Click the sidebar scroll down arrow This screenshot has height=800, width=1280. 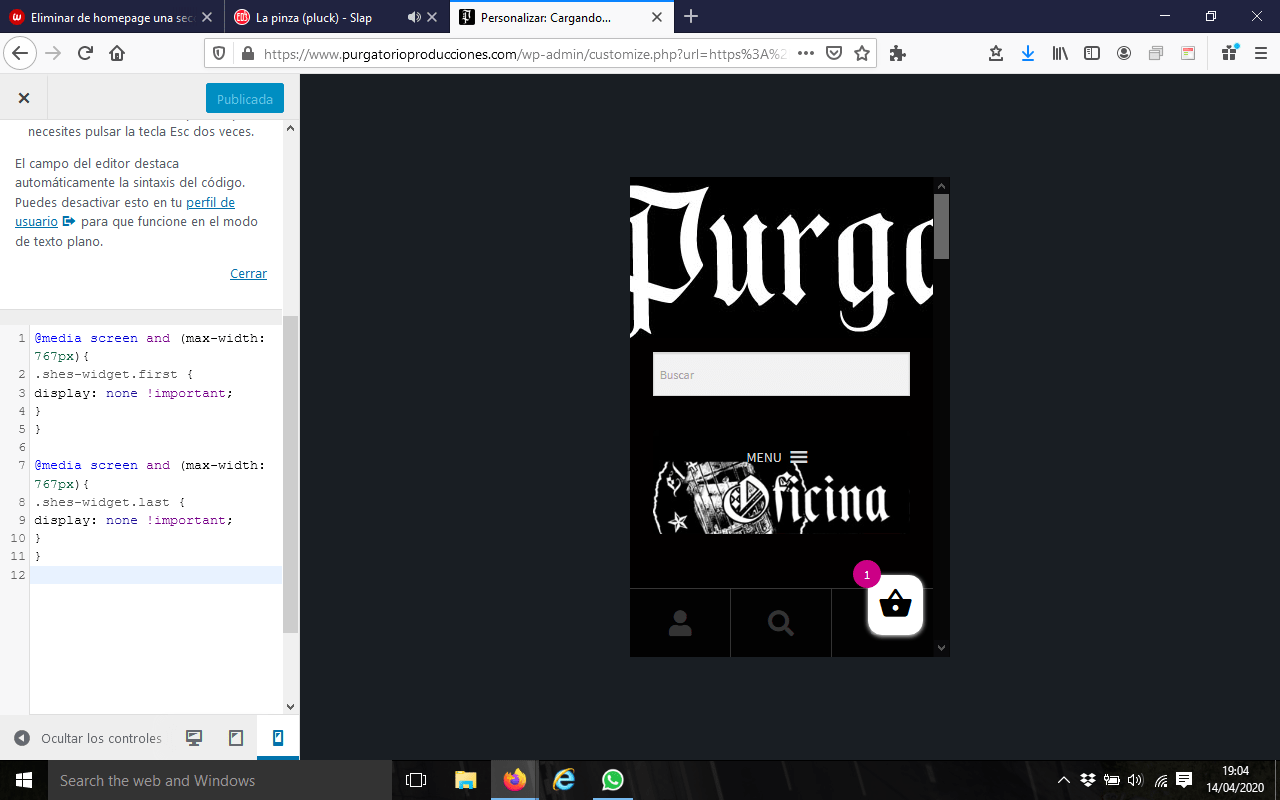291,707
